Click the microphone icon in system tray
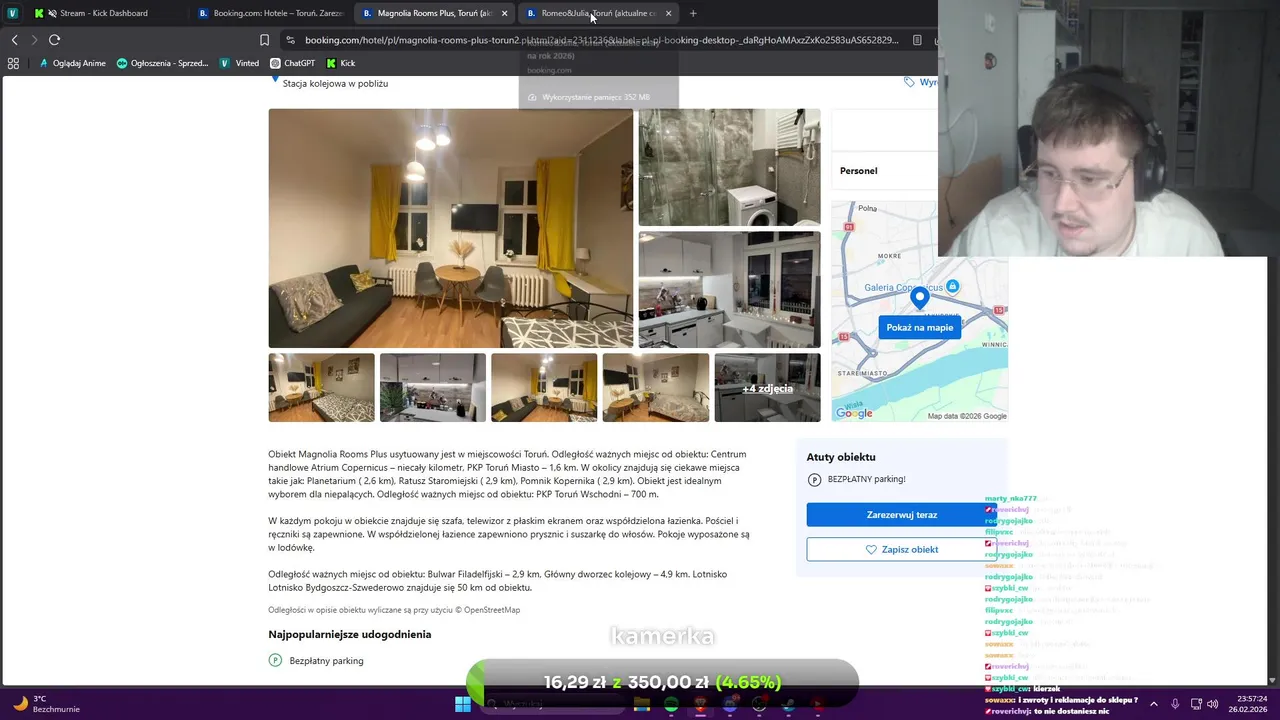 click(1175, 704)
